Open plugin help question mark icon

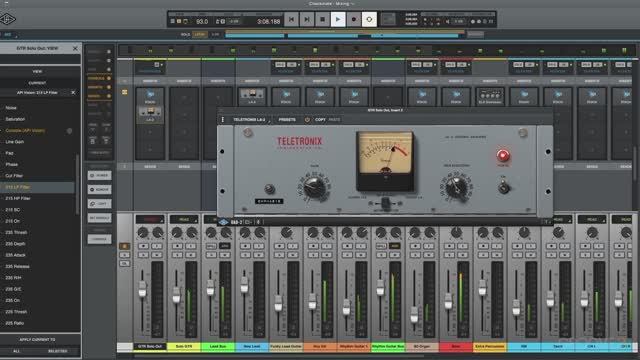tap(546, 222)
